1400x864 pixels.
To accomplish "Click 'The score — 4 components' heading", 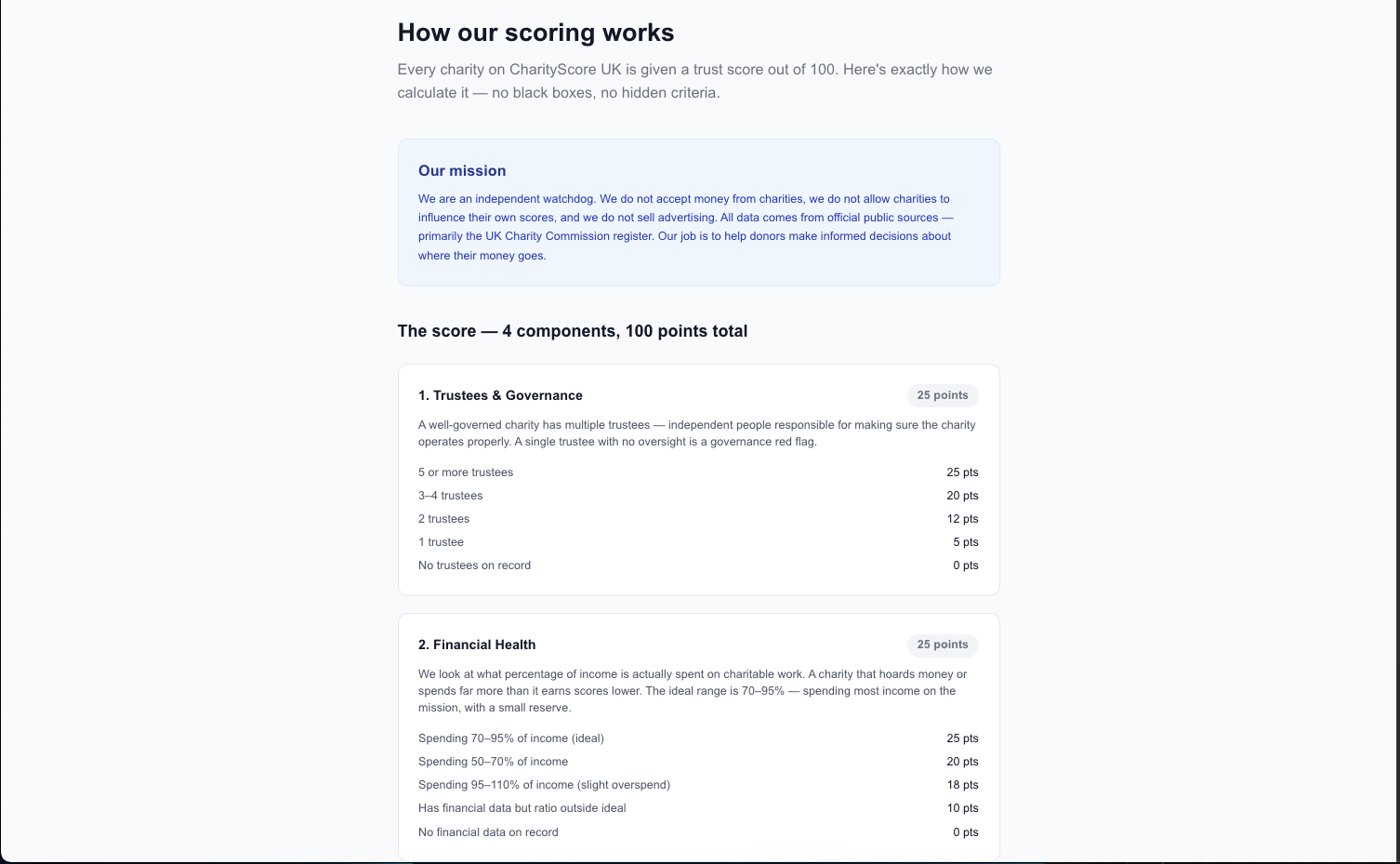I will (x=573, y=331).
